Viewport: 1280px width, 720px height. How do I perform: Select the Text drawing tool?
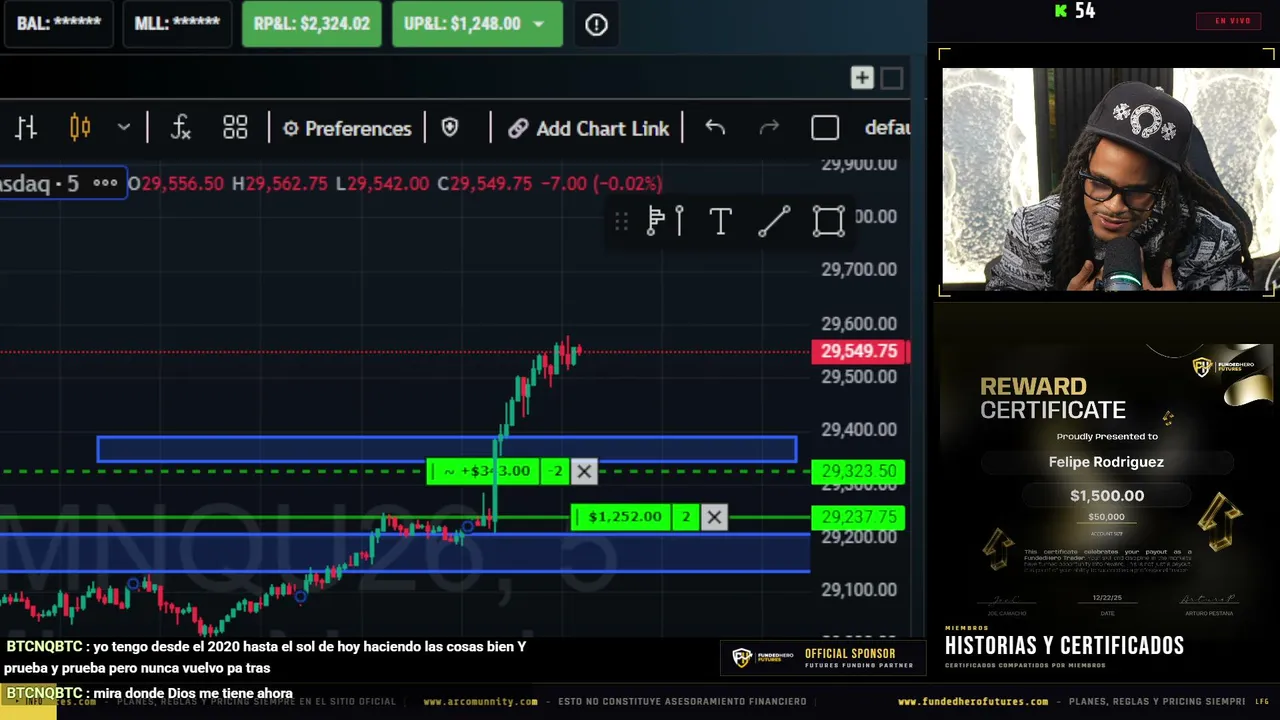[x=720, y=221]
